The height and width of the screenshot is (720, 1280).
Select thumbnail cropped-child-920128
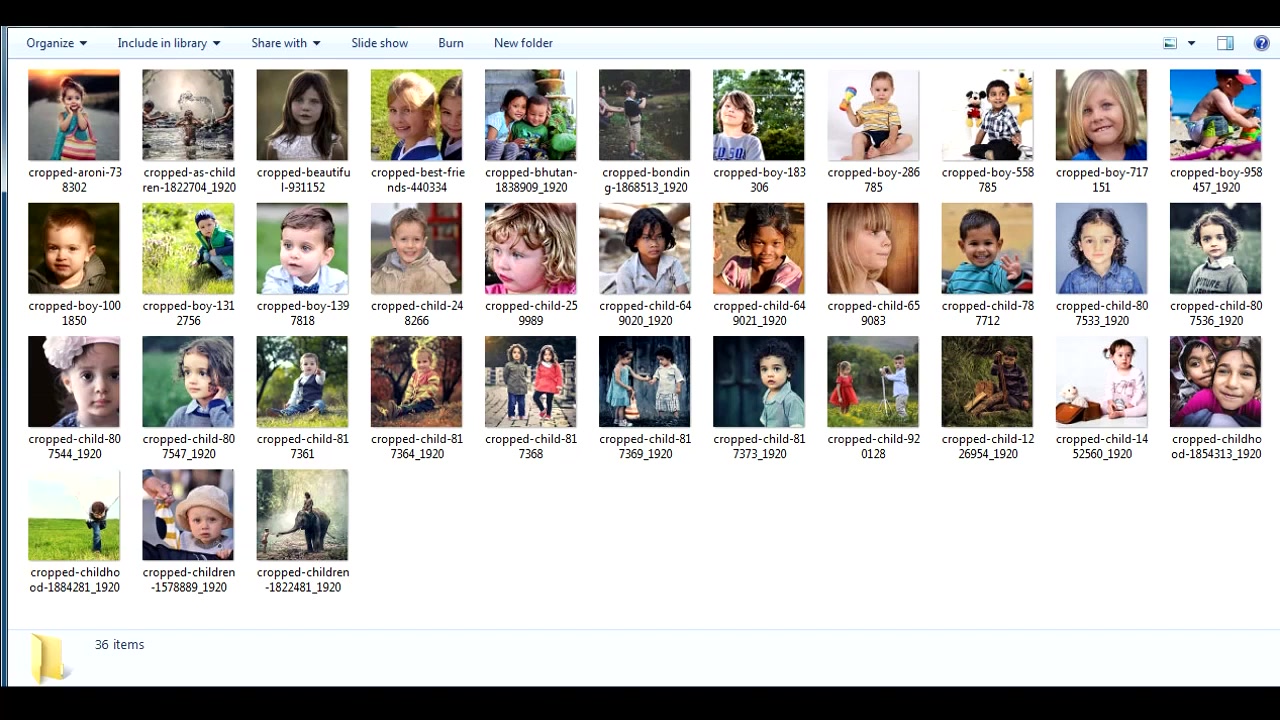(873, 381)
